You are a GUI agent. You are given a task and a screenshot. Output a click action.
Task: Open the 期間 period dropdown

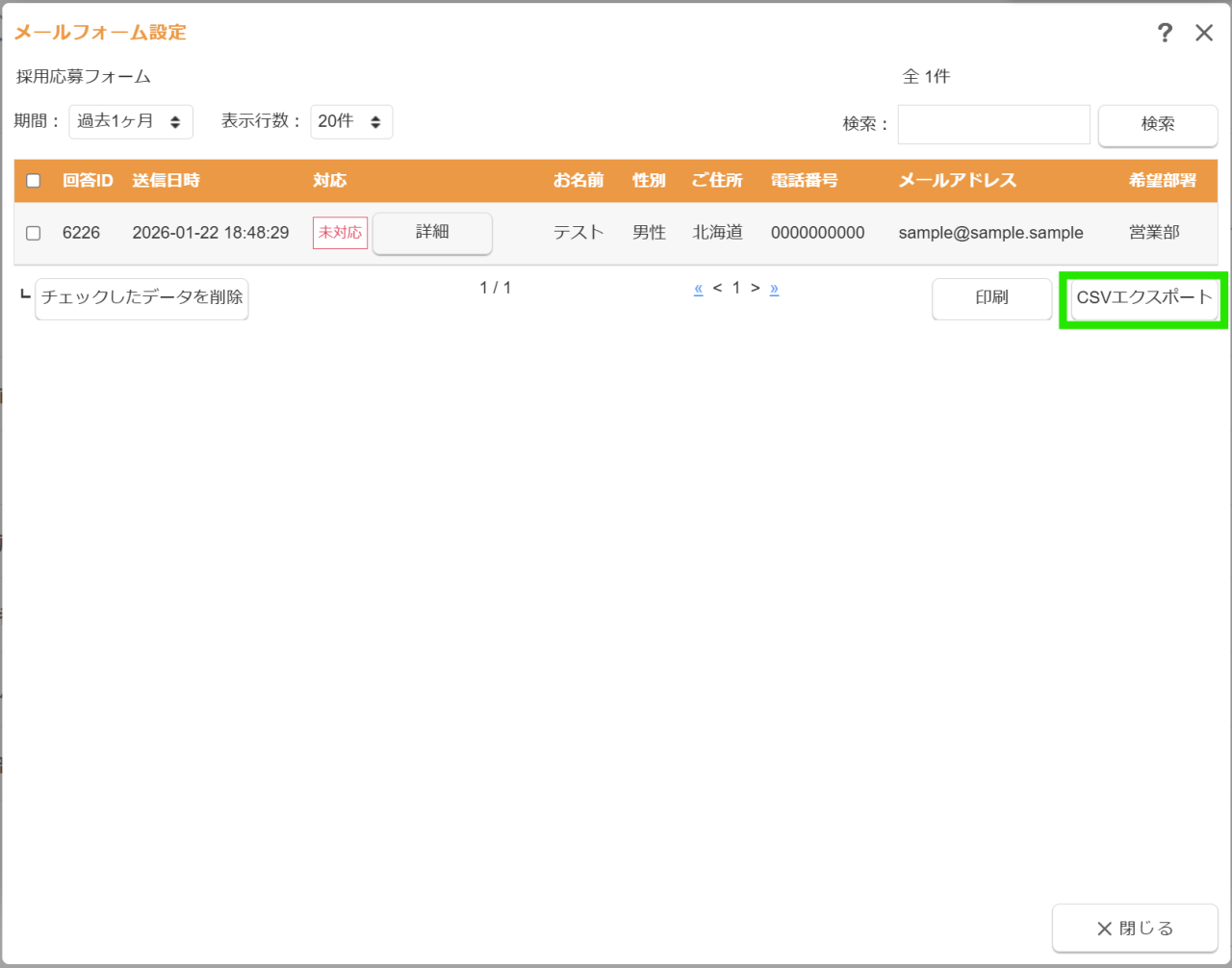[130, 121]
